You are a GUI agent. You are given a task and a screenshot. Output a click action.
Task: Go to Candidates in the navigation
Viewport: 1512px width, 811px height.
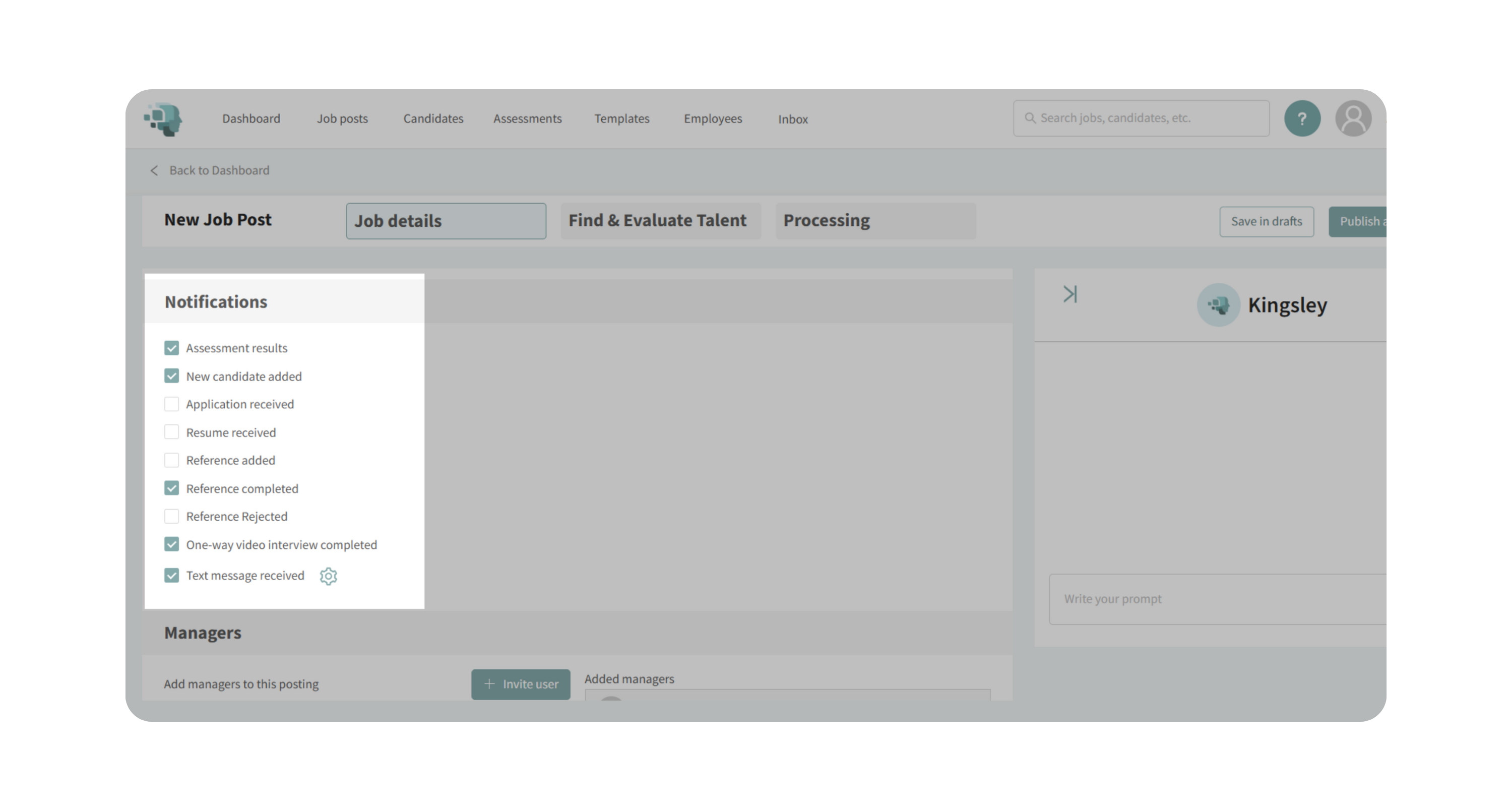(432, 118)
